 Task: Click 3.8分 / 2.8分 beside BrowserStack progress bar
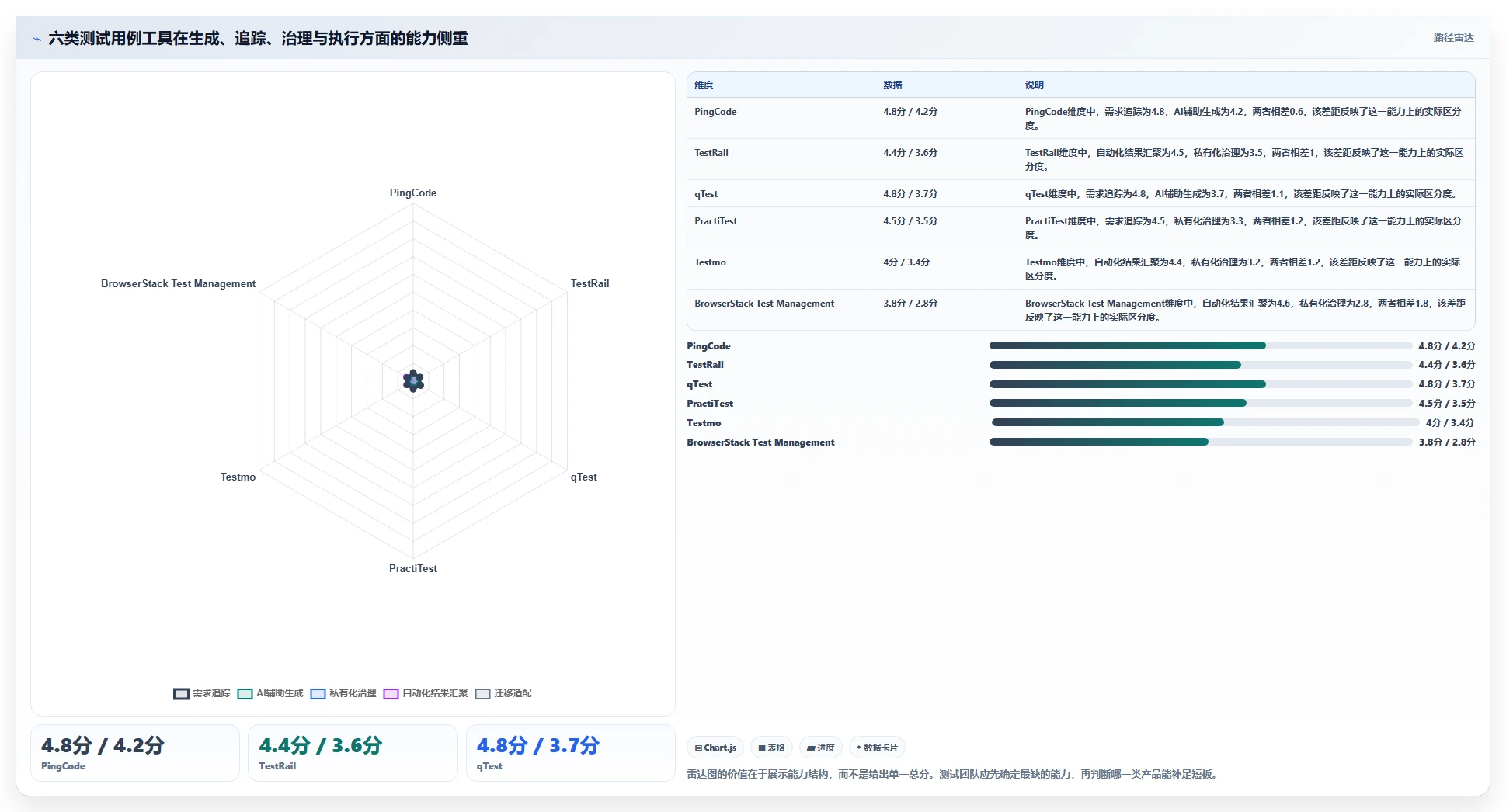coord(1447,442)
